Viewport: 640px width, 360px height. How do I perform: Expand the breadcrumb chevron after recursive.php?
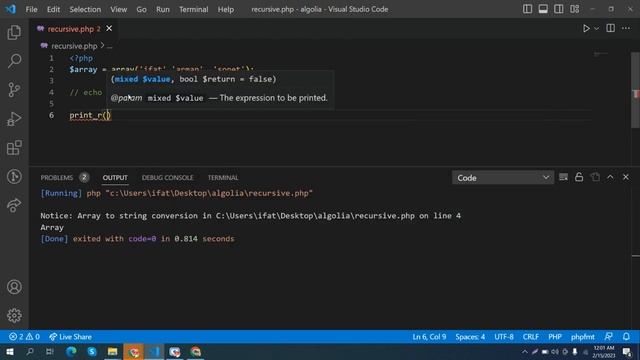point(102,46)
